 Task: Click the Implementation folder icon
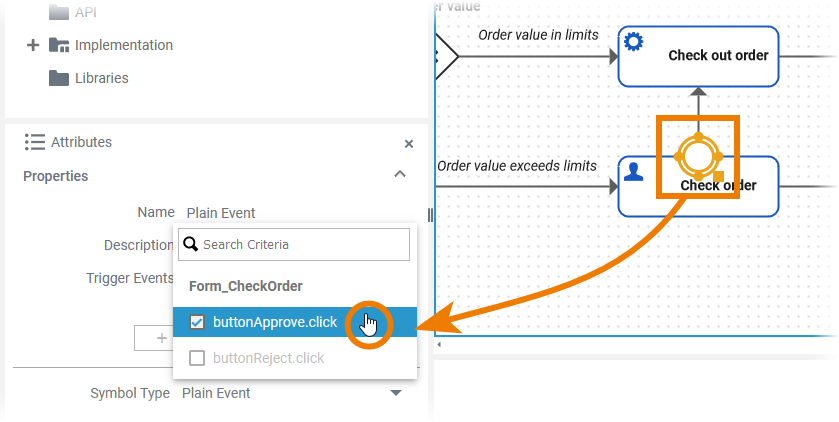pyautogui.click(x=59, y=45)
